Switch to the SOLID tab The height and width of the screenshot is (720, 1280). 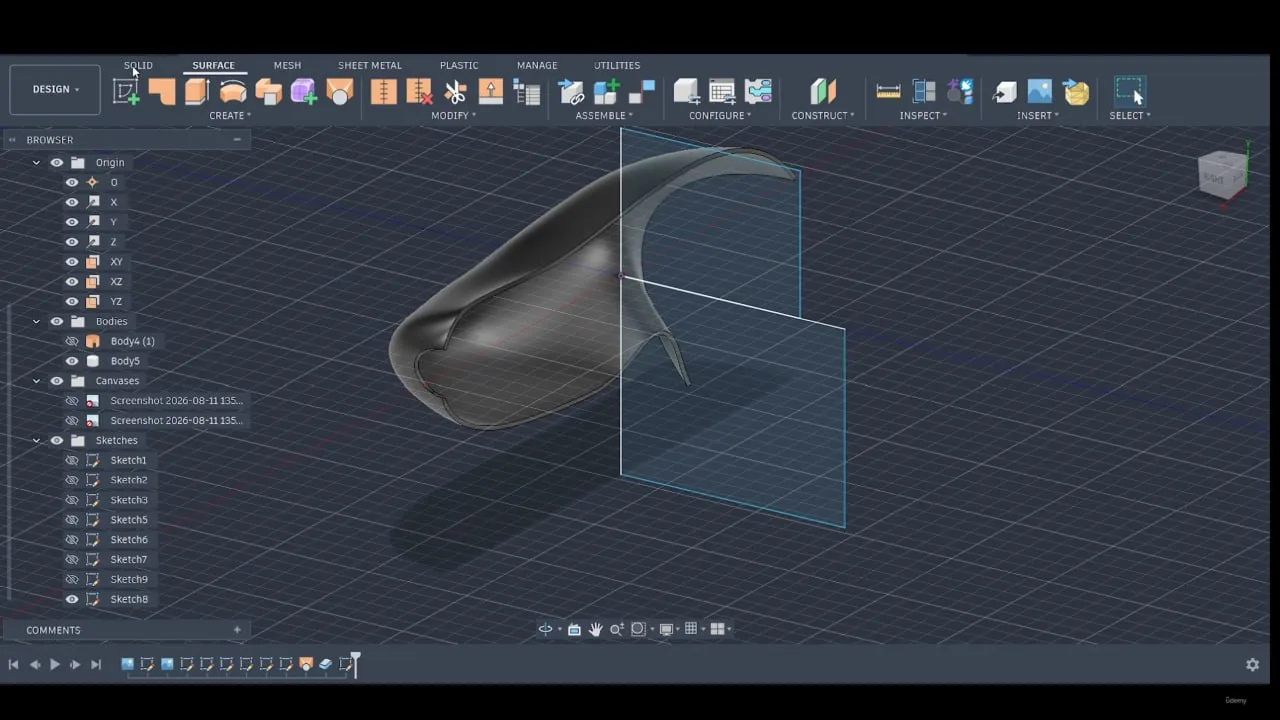tap(138, 65)
